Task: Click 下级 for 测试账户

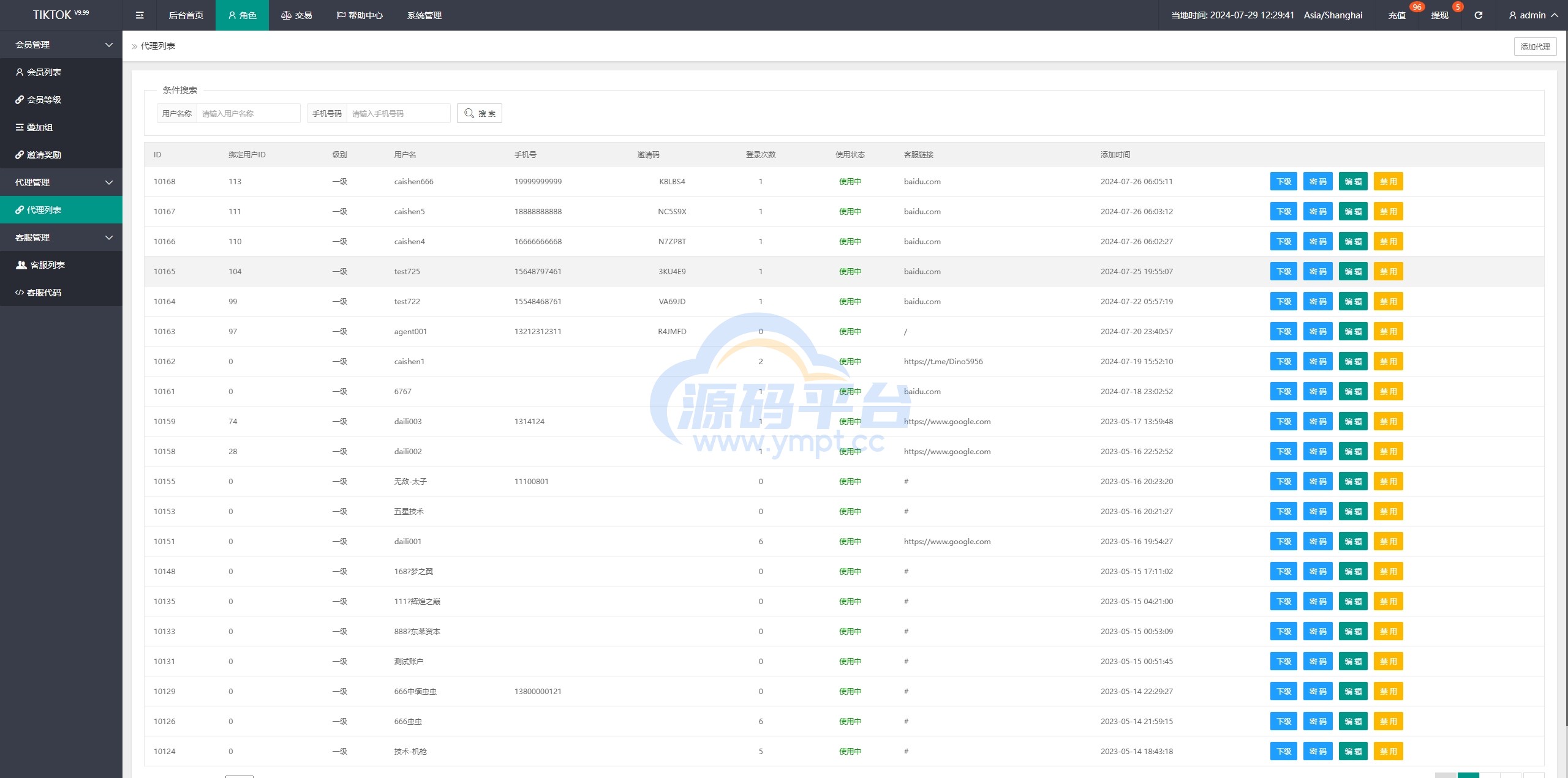Action: point(1284,661)
